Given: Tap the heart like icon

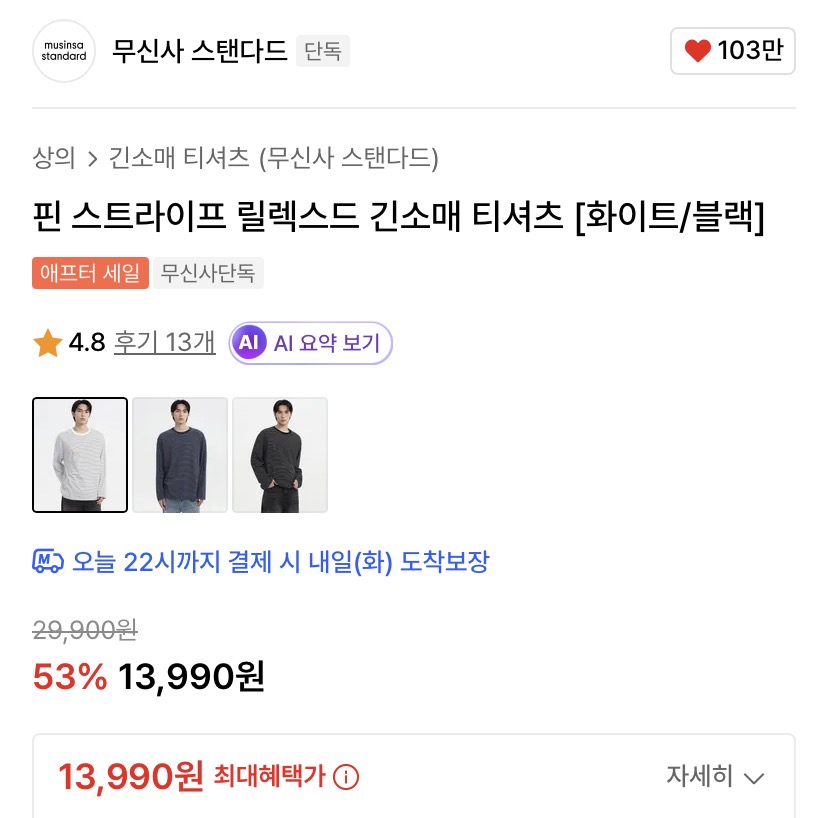Looking at the screenshot, I should pyautogui.click(x=697, y=51).
